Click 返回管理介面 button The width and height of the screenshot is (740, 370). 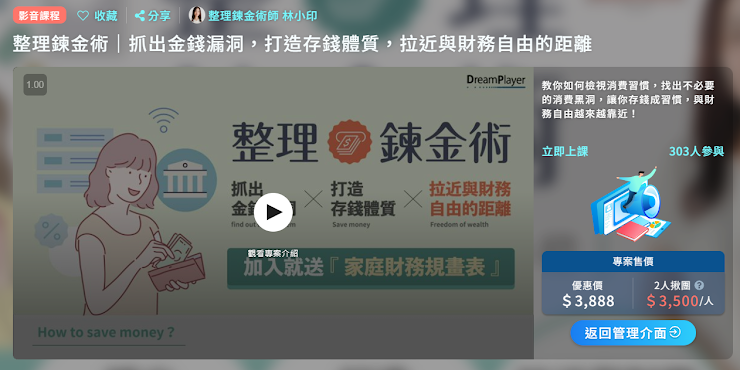(x=633, y=333)
